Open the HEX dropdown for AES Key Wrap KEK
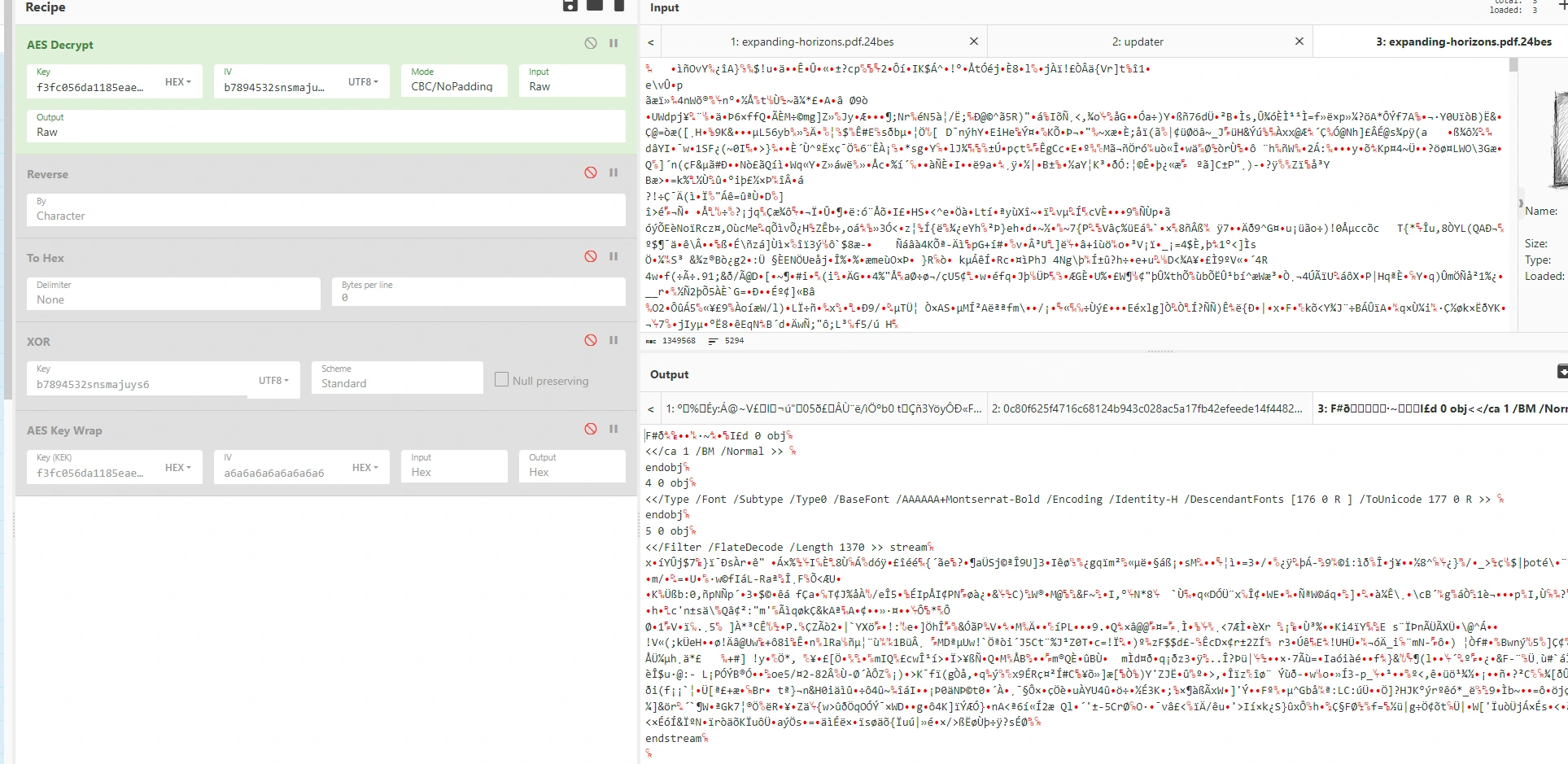Viewport: 1568px width, 764px height. click(178, 468)
